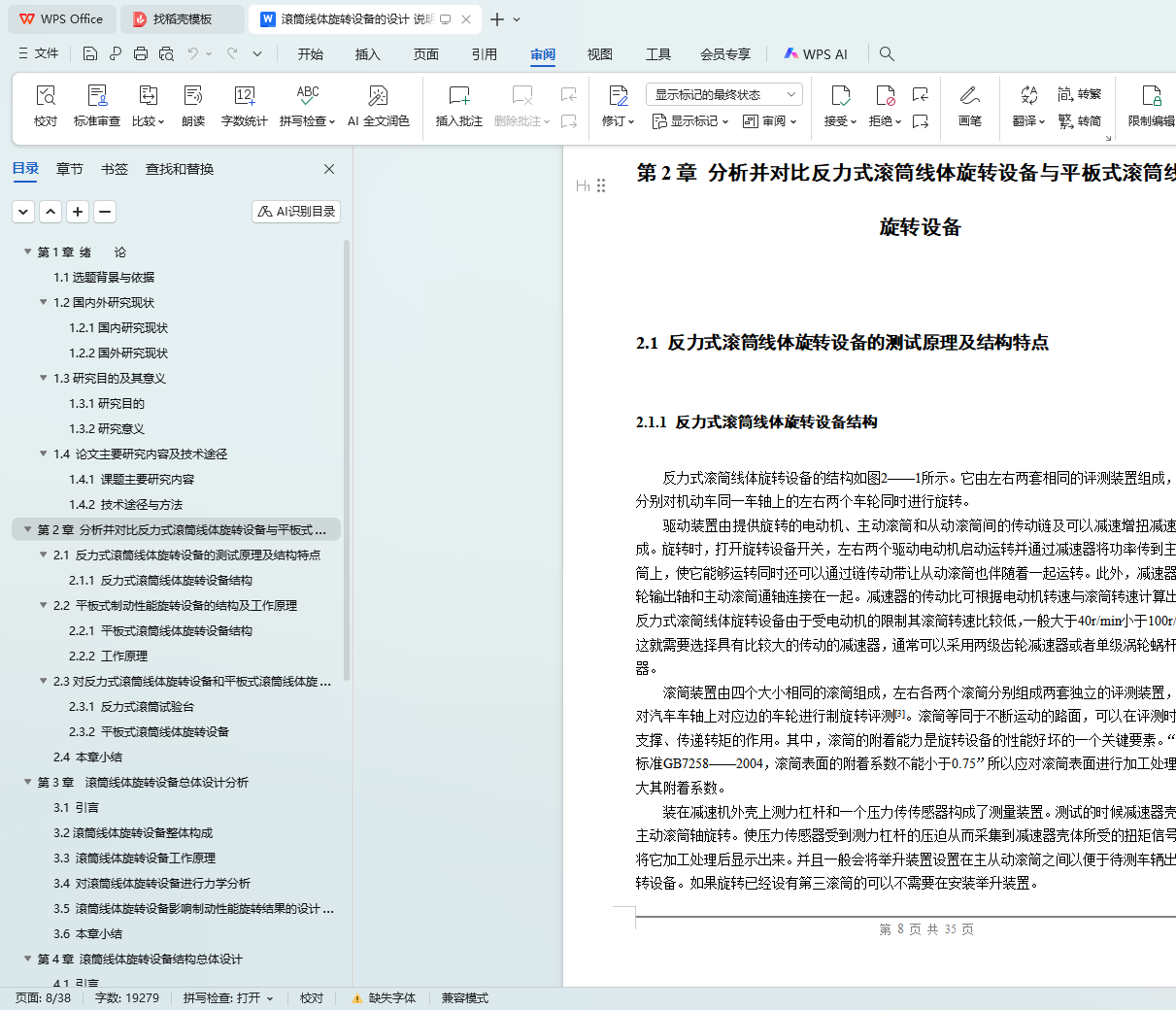
Task: Open the 文件 menu
Action: click(38, 53)
